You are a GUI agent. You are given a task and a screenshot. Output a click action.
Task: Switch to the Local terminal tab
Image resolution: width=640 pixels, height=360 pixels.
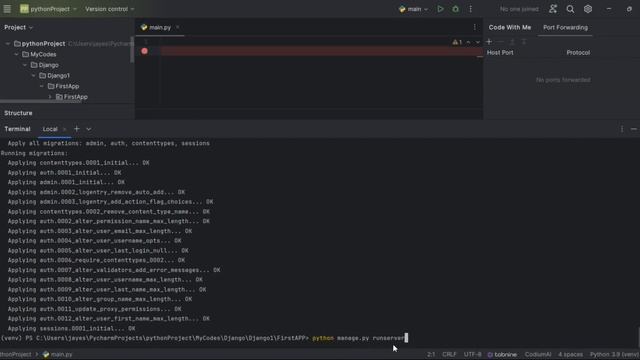tap(50, 129)
